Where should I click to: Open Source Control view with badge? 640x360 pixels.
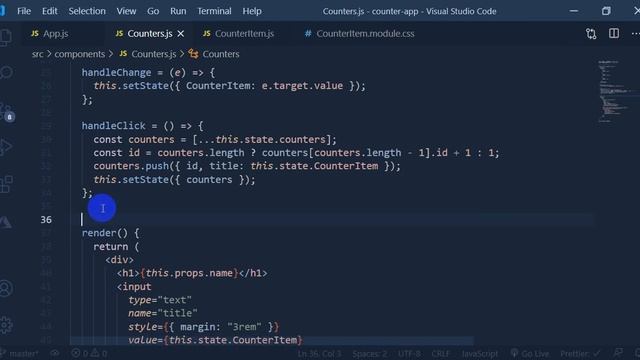click(7, 112)
